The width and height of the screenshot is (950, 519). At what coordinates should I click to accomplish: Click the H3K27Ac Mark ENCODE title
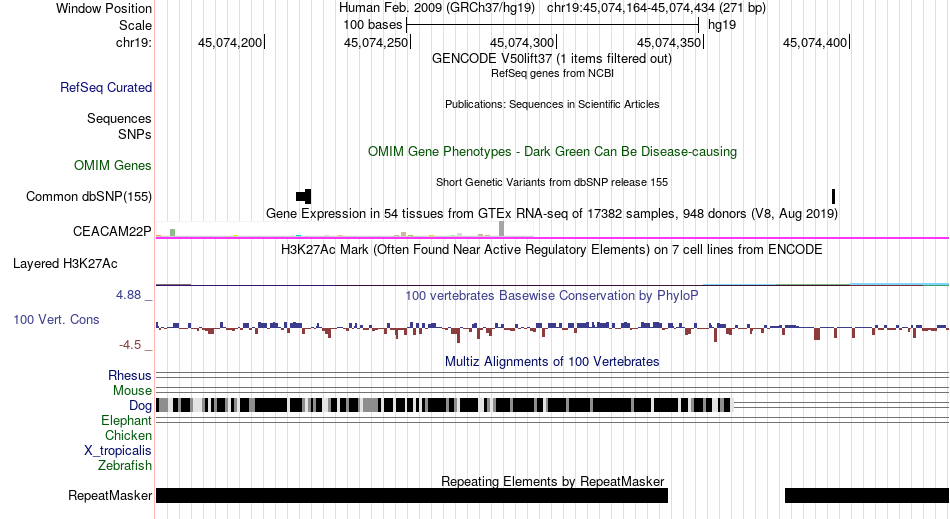click(x=551, y=250)
